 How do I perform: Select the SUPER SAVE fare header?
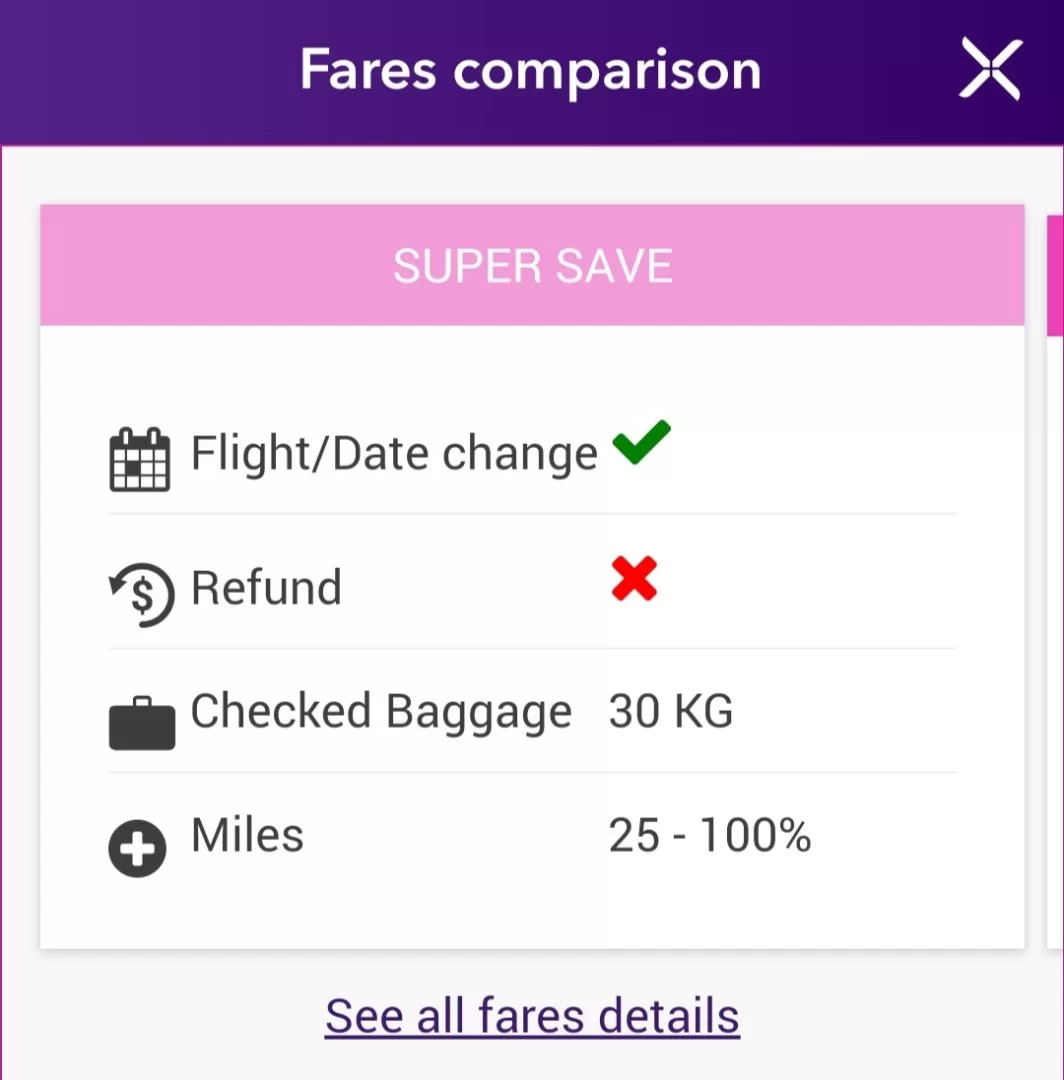click(532, 266)
